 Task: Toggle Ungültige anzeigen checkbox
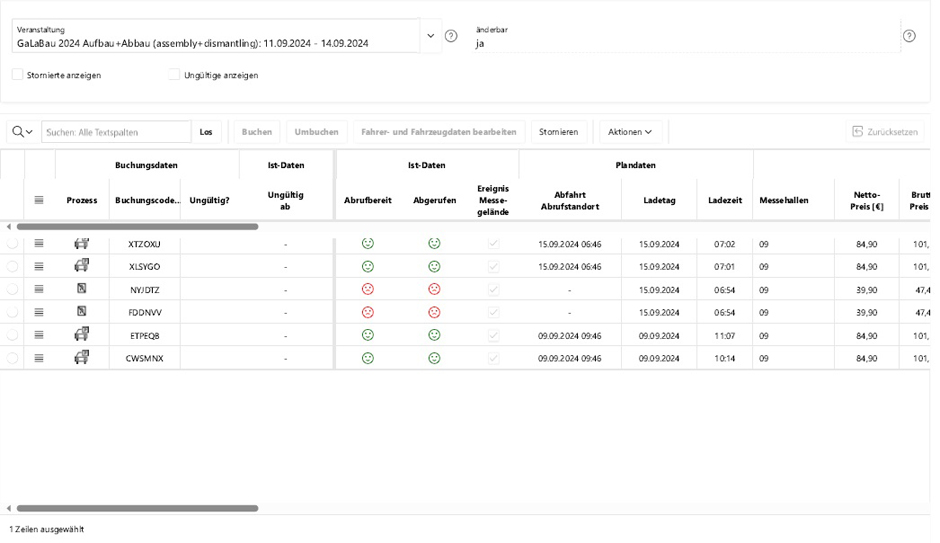(x=174, y=75)
